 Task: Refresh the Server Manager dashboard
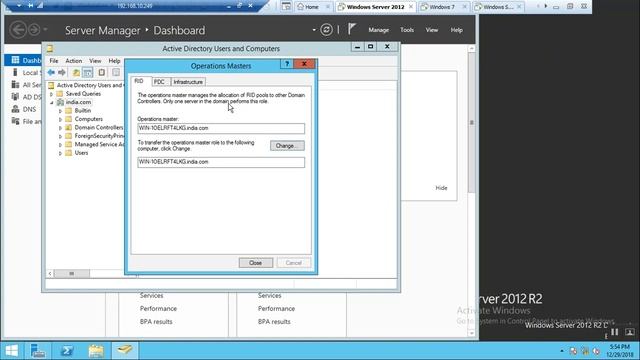pyautogui.click(x=326, y=30)
